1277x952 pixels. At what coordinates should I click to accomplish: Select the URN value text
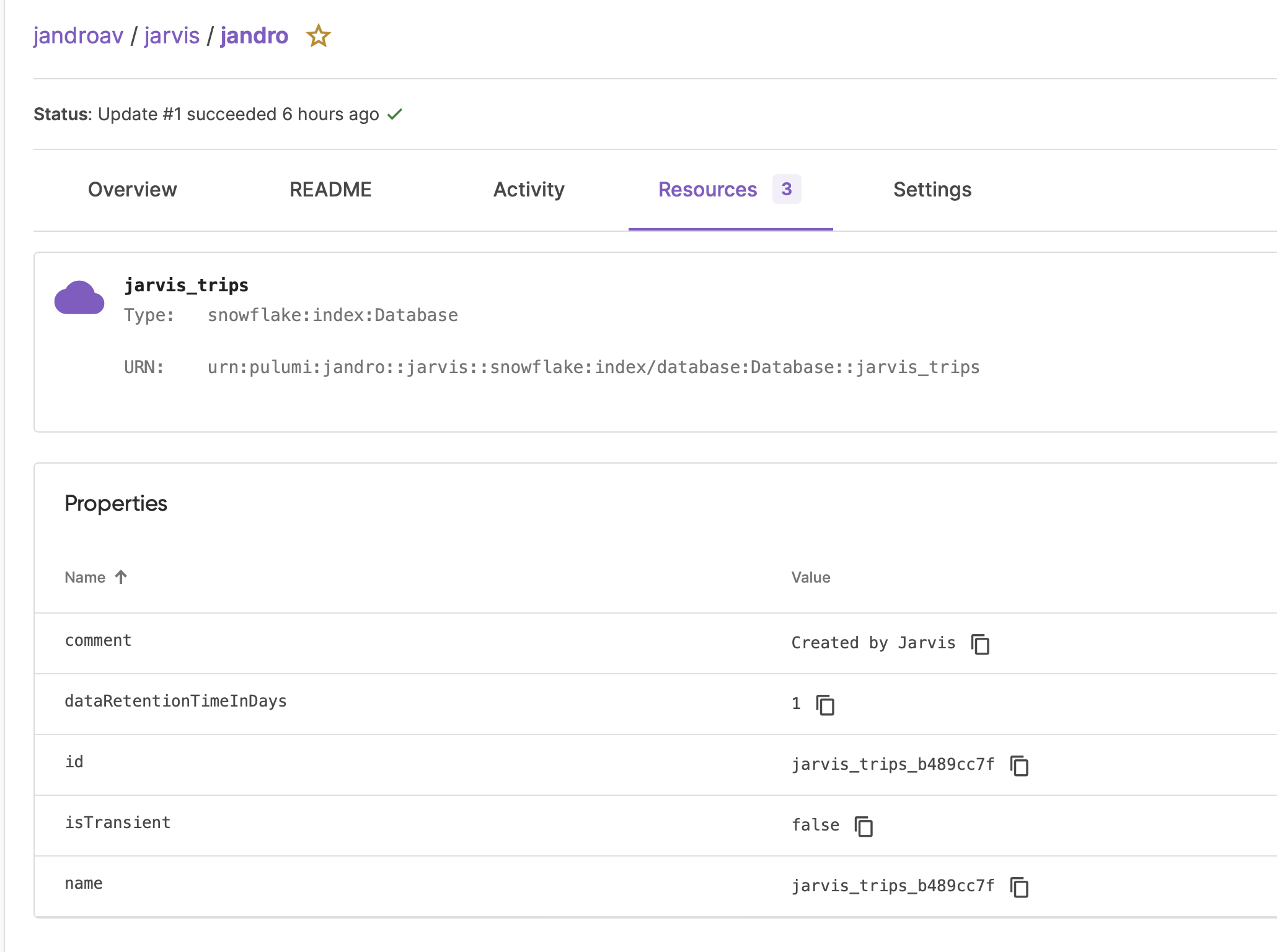tap(594, 367)
